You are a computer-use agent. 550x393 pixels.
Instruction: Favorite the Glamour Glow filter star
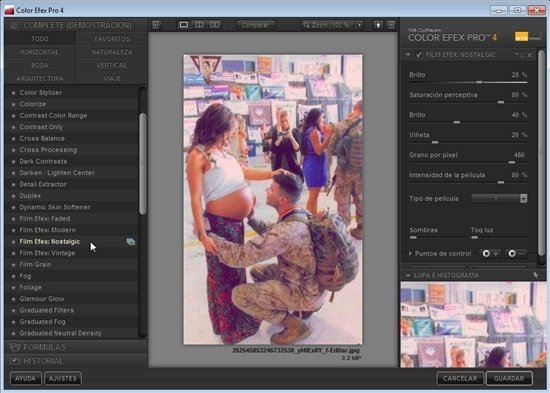point(13,299)
